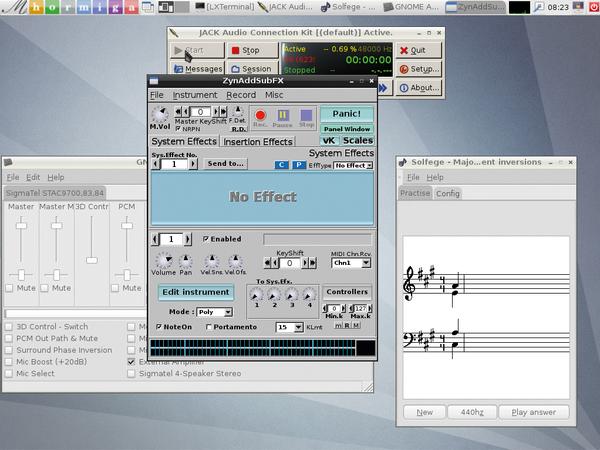600x450 pixels.
Task: Click To Sys.Efx send knob 3
Action: click(x=292, y=294)
